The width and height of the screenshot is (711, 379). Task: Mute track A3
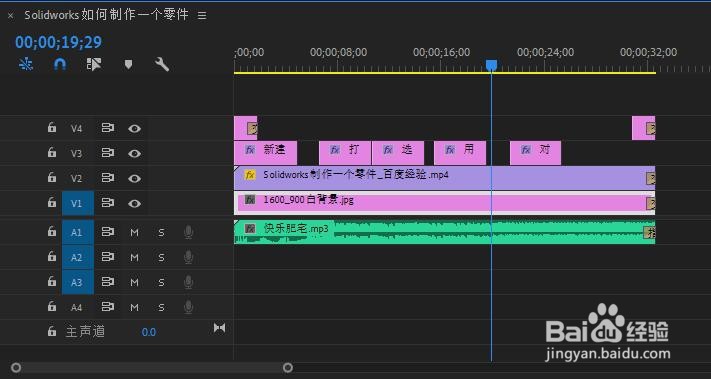coord(134,282)
